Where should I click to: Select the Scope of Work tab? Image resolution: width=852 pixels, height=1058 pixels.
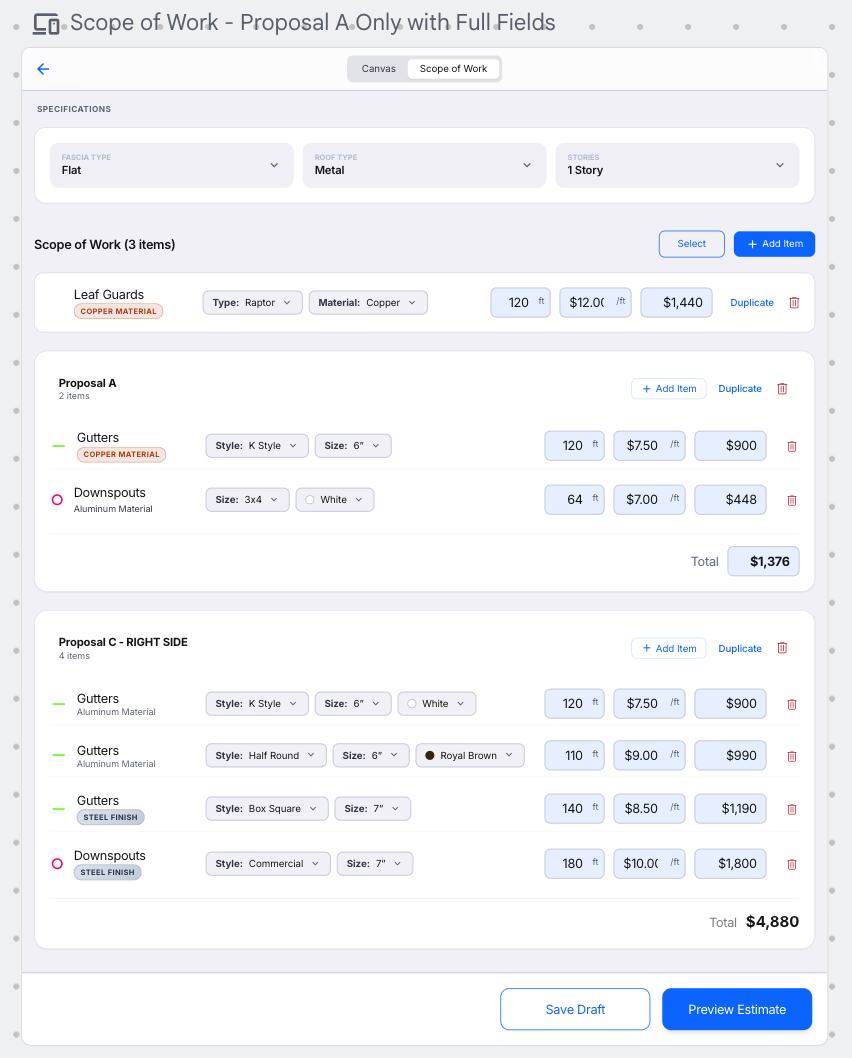click(453, 69)
